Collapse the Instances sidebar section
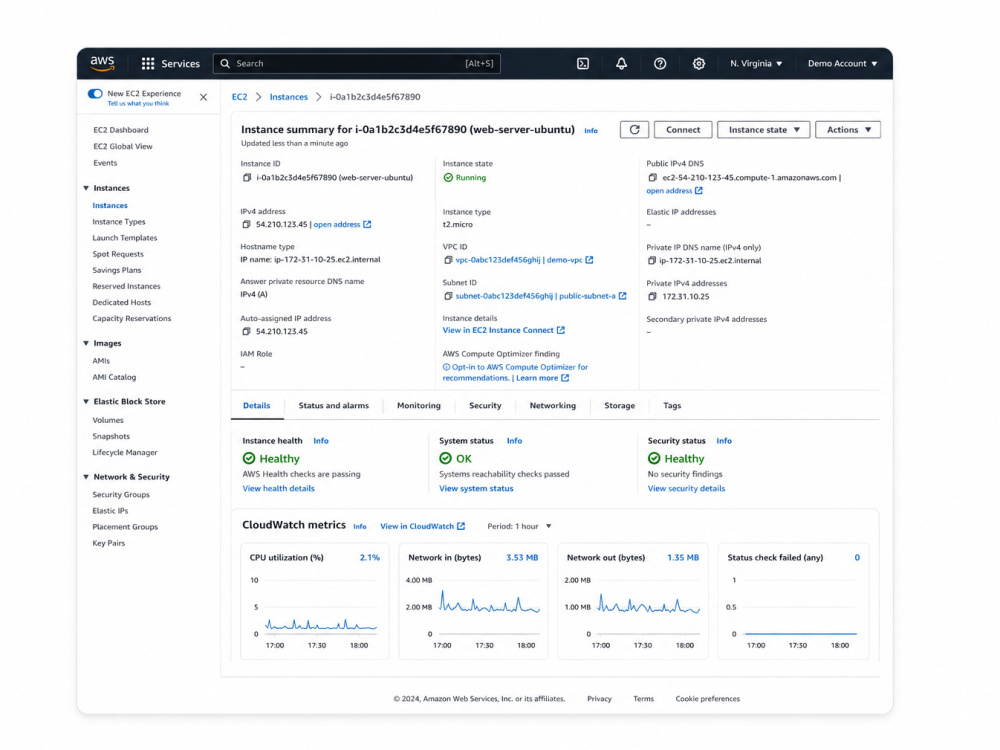This screenshot has width=1000, height=750. point(86,188)
